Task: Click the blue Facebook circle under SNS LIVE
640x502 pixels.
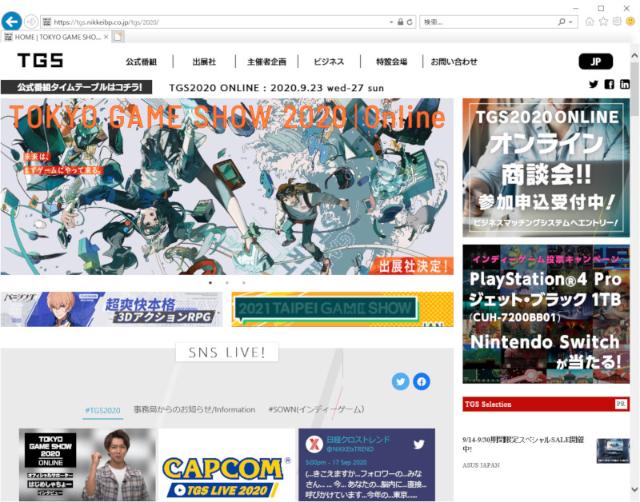Action: (421, 381)
